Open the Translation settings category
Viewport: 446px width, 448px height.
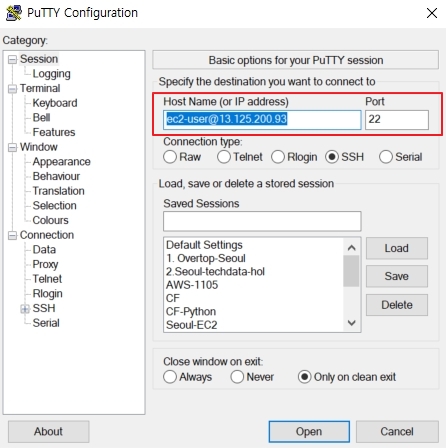click(58, 191)
